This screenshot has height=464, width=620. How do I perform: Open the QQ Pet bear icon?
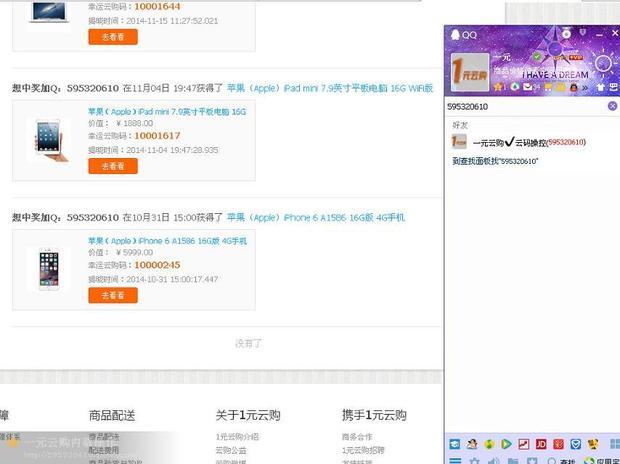593,444
